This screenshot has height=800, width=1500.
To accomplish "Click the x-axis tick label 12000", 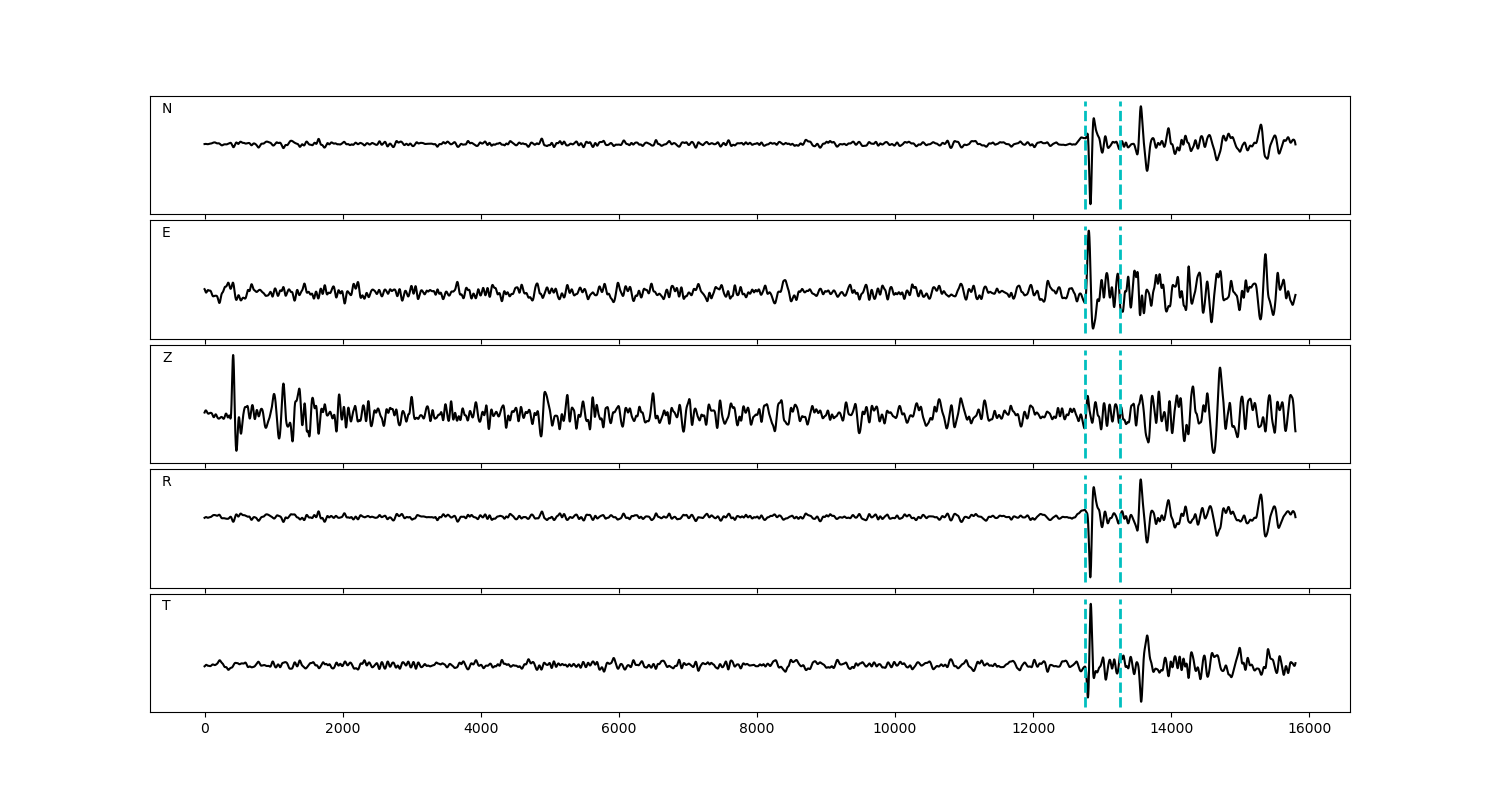I will click(x=1033, y=729).
